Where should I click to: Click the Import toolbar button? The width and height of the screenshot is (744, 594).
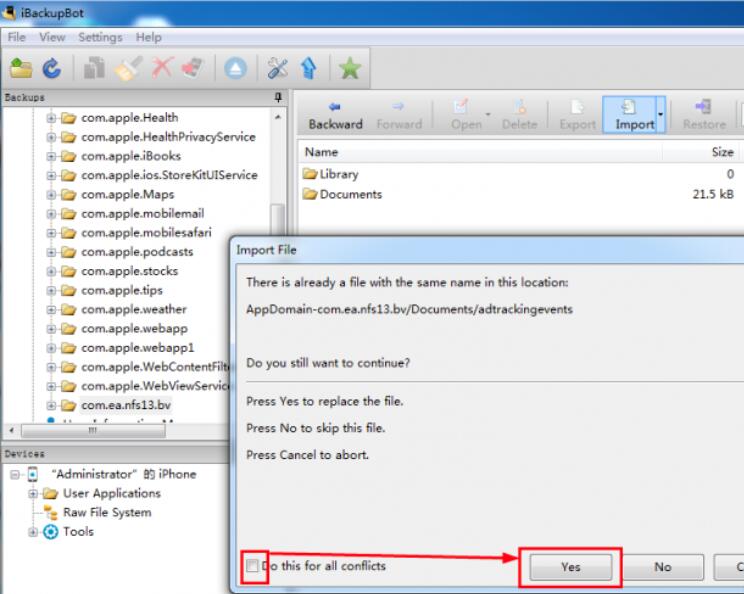coord(630,115)
